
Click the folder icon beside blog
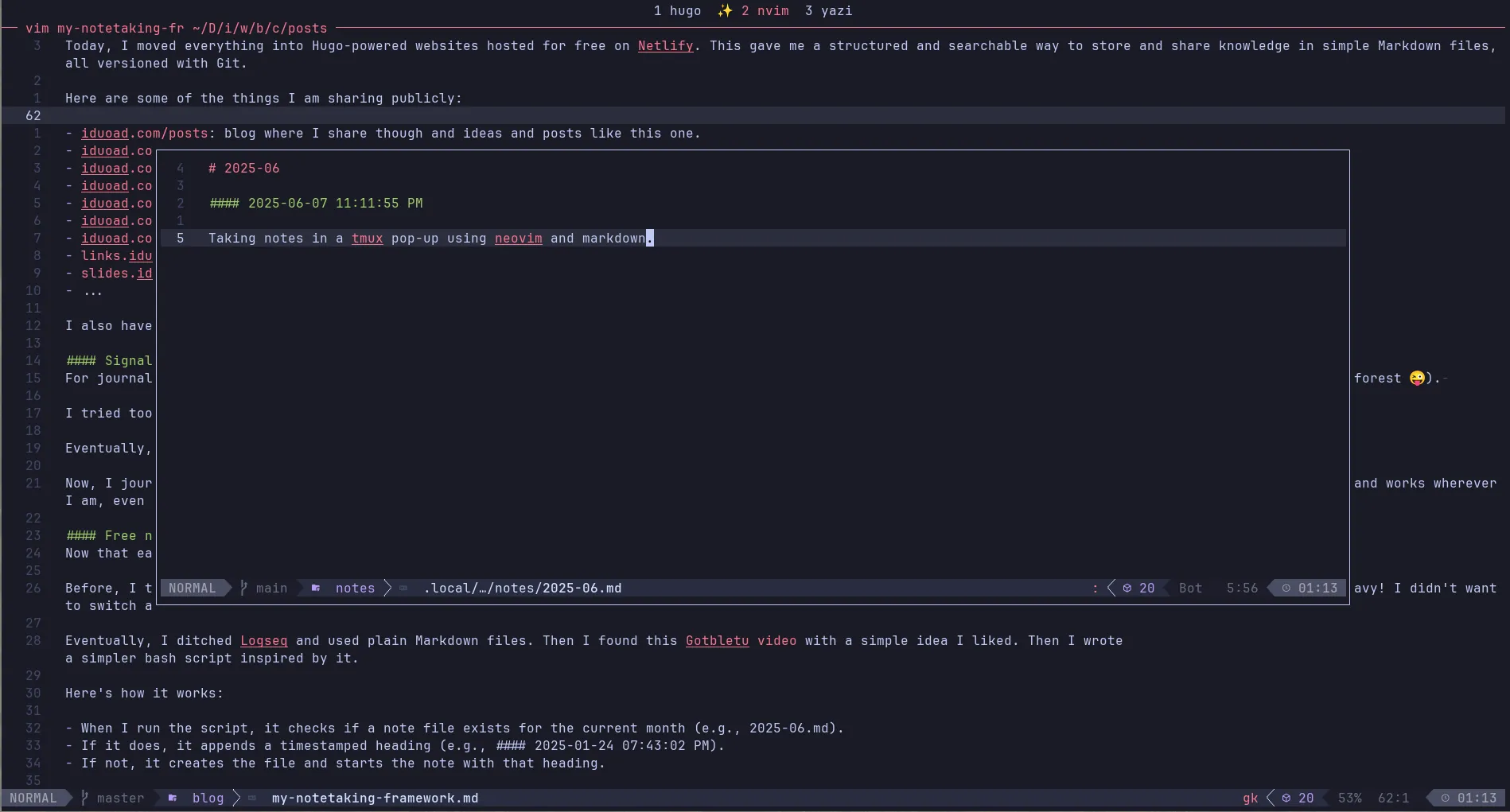click(x=173, y=798)
